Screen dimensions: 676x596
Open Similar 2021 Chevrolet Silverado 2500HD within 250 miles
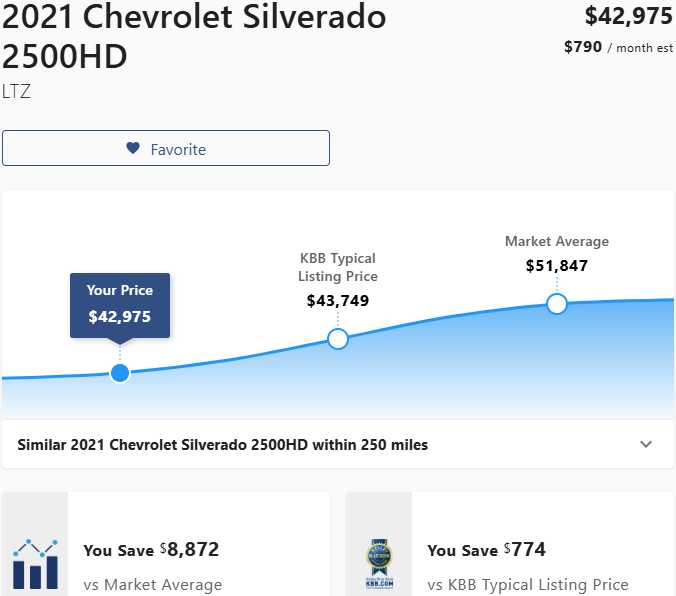223,444
